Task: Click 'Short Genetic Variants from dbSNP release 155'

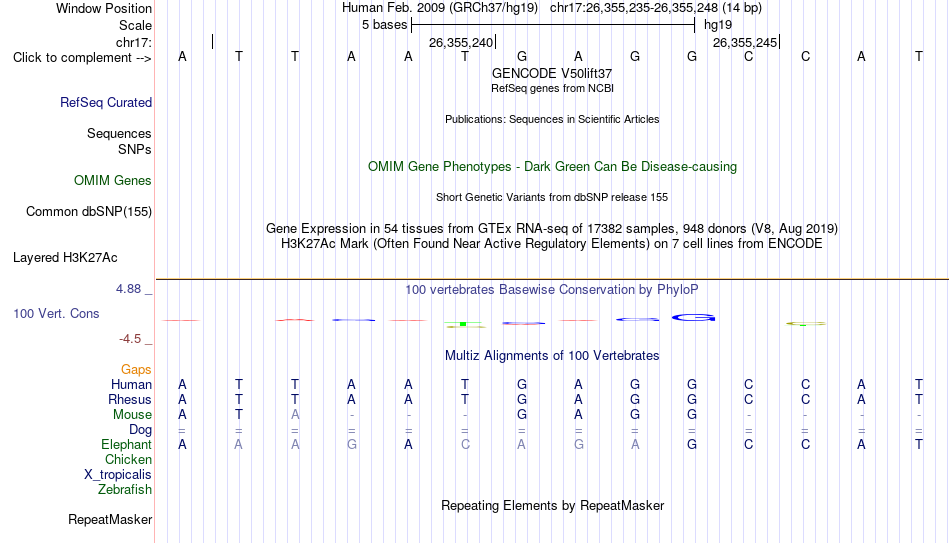Action: tap(552, 198)
